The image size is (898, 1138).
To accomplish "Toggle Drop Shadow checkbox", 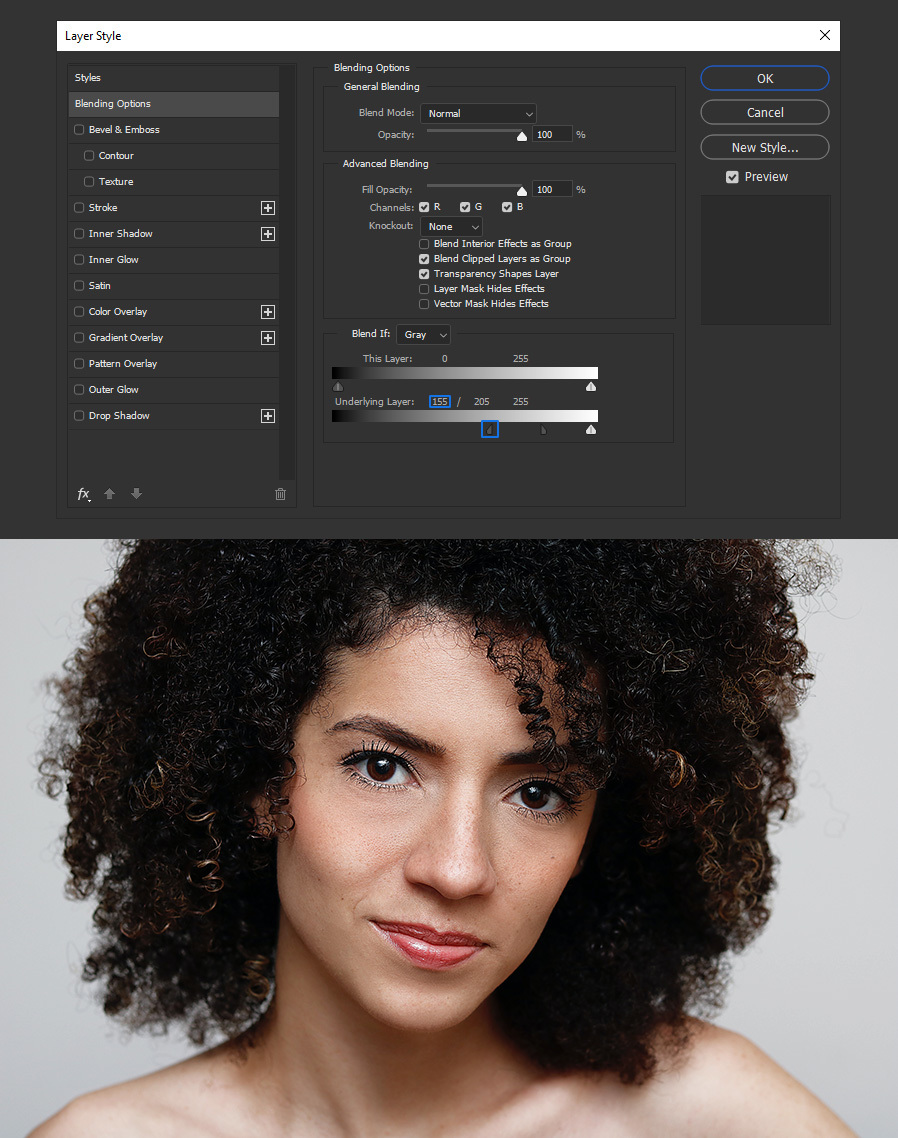I will pyautogui.click(x=79, y=416).
